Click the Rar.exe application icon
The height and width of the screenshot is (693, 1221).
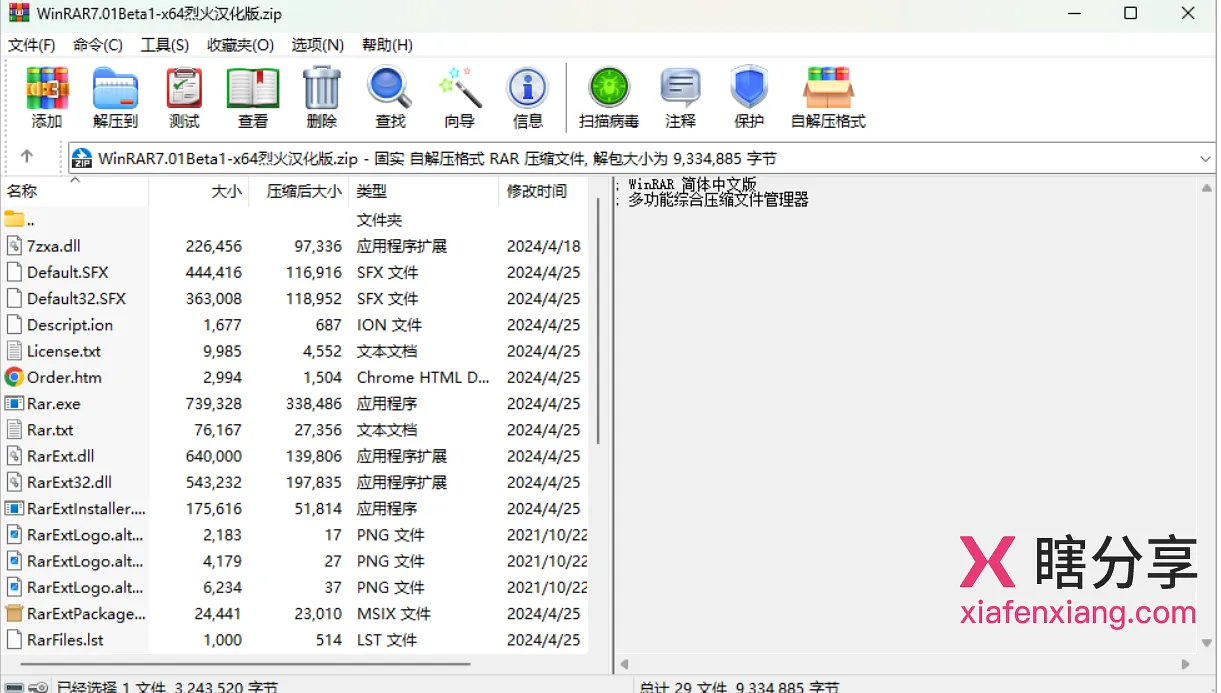14,404
